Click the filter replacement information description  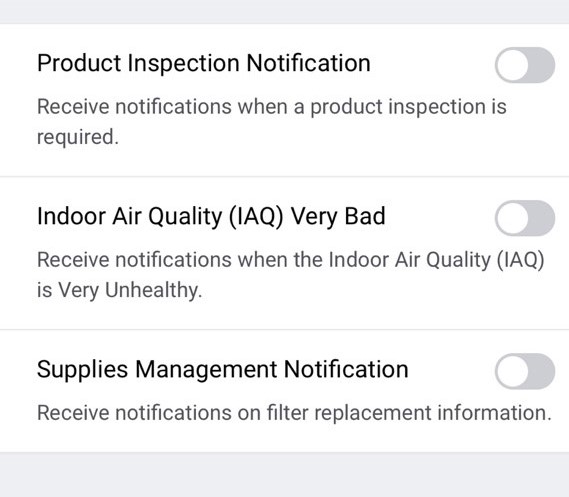click(294, 413)
